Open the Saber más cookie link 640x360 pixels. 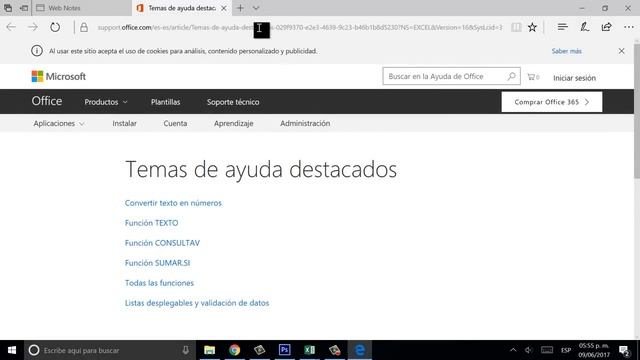click(567, 51)
